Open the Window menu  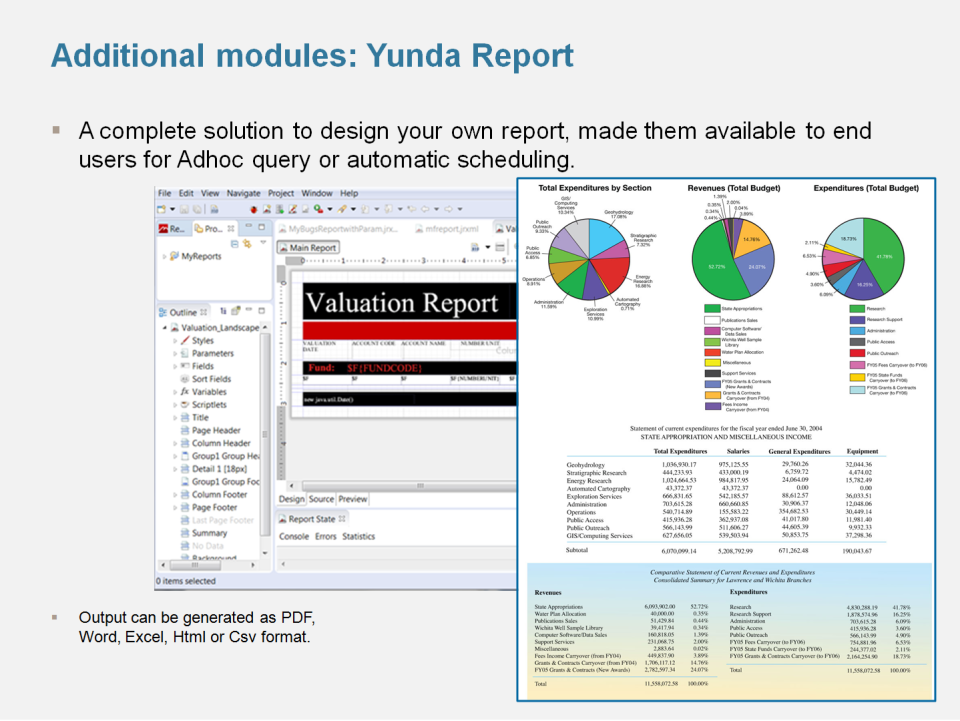(x=317, y=193)
